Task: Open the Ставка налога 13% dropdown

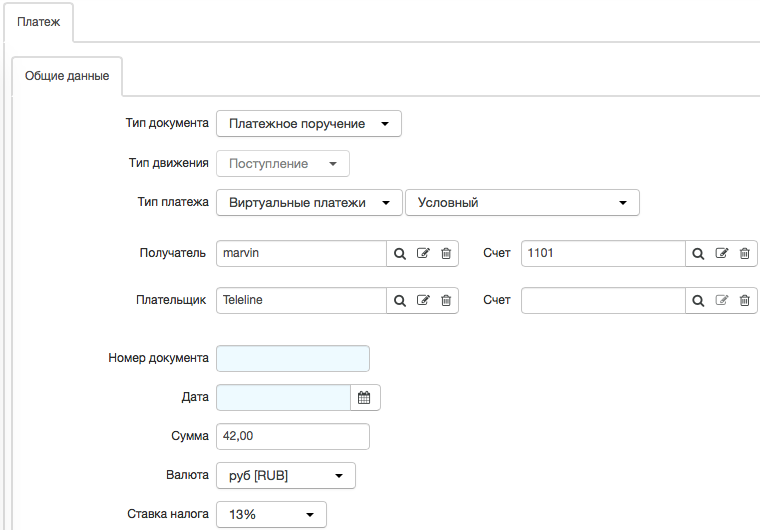Action: (271, 514)
